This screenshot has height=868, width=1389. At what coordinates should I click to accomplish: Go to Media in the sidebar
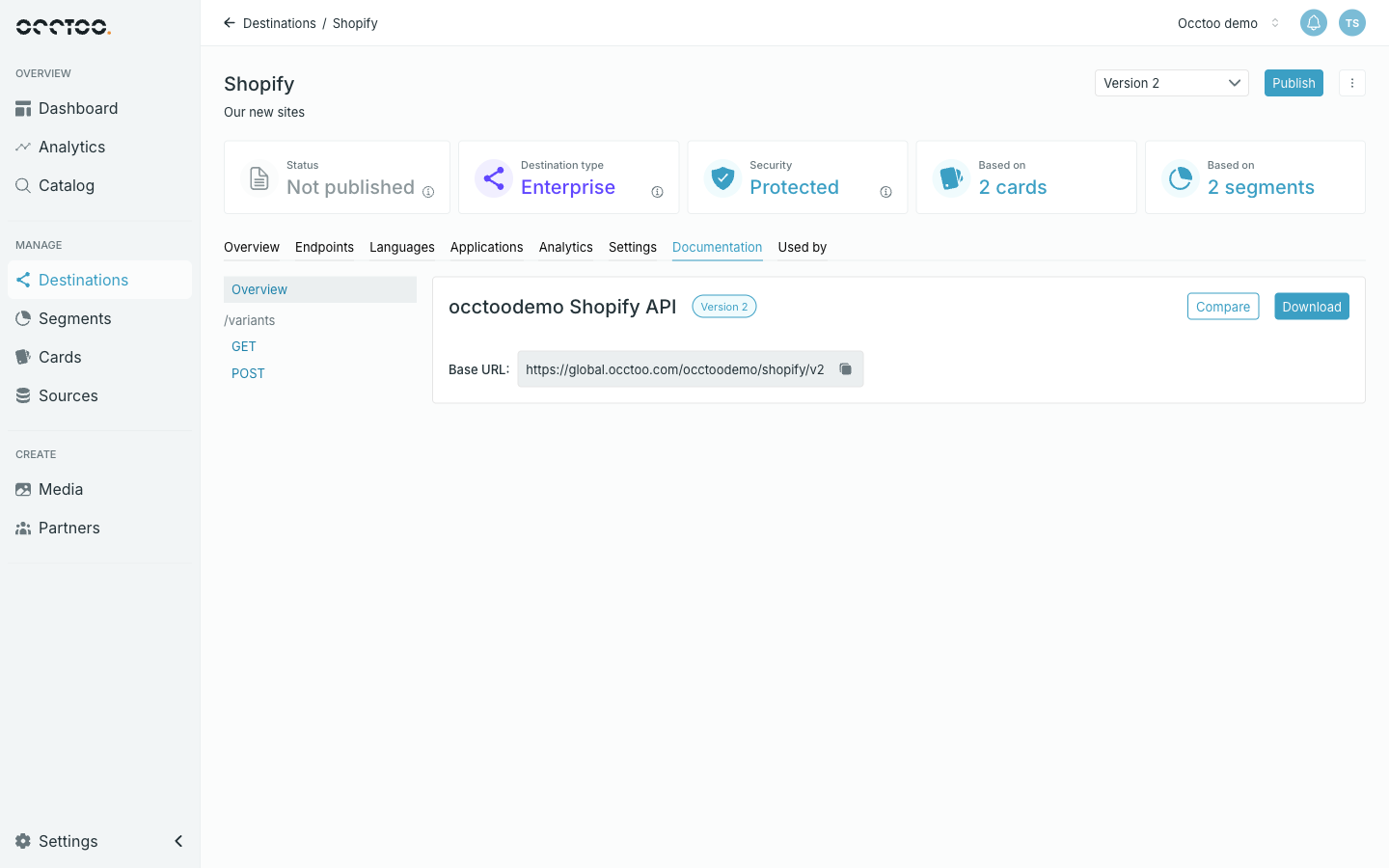coord(99,489)
